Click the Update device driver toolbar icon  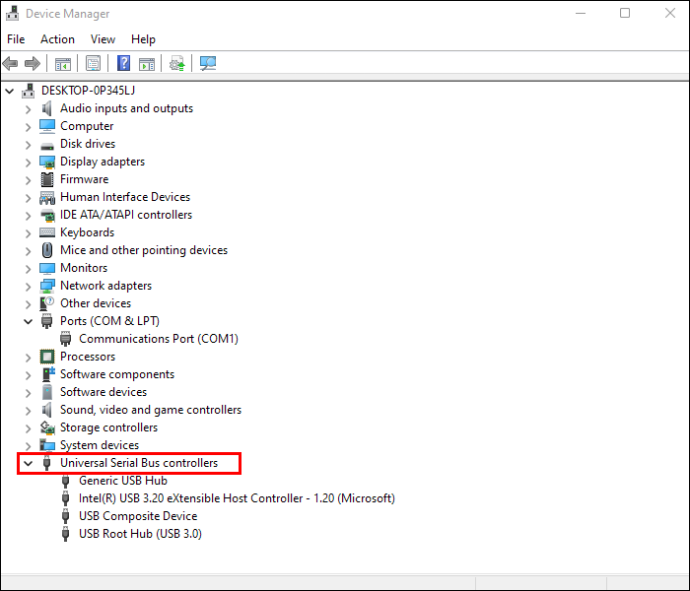[177, 63]
